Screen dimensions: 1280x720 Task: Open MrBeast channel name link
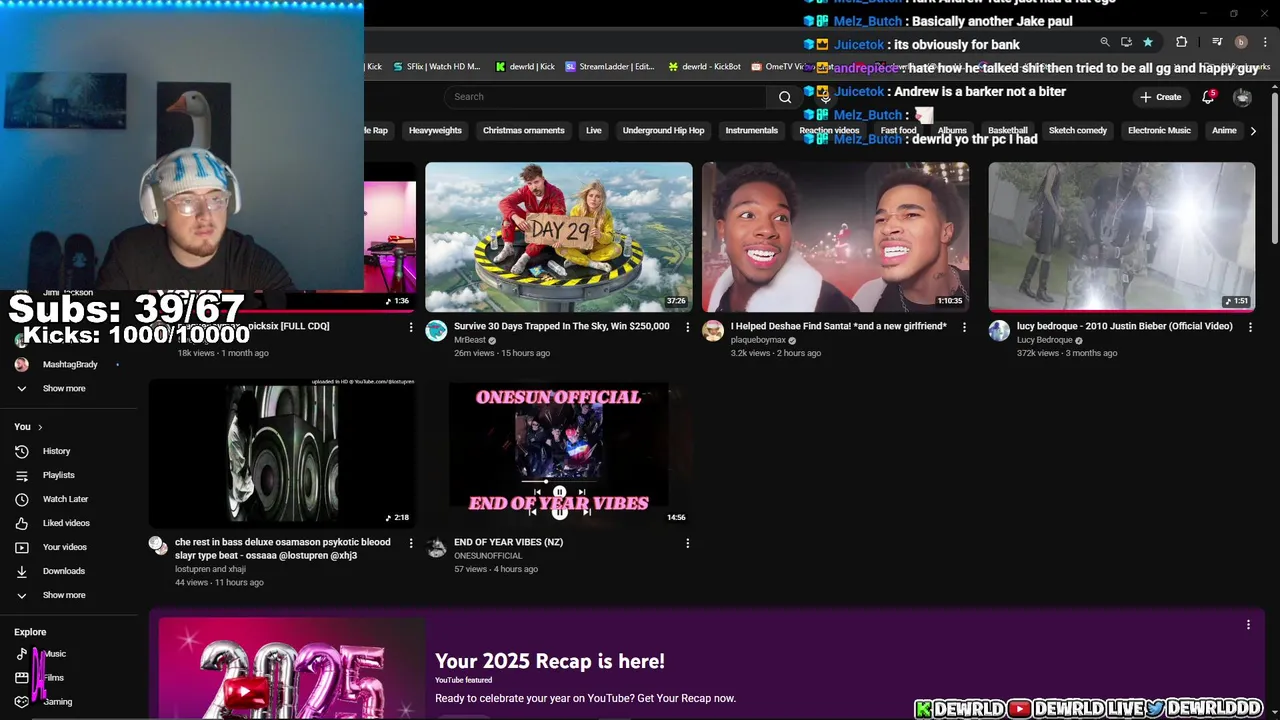[470, 340]
